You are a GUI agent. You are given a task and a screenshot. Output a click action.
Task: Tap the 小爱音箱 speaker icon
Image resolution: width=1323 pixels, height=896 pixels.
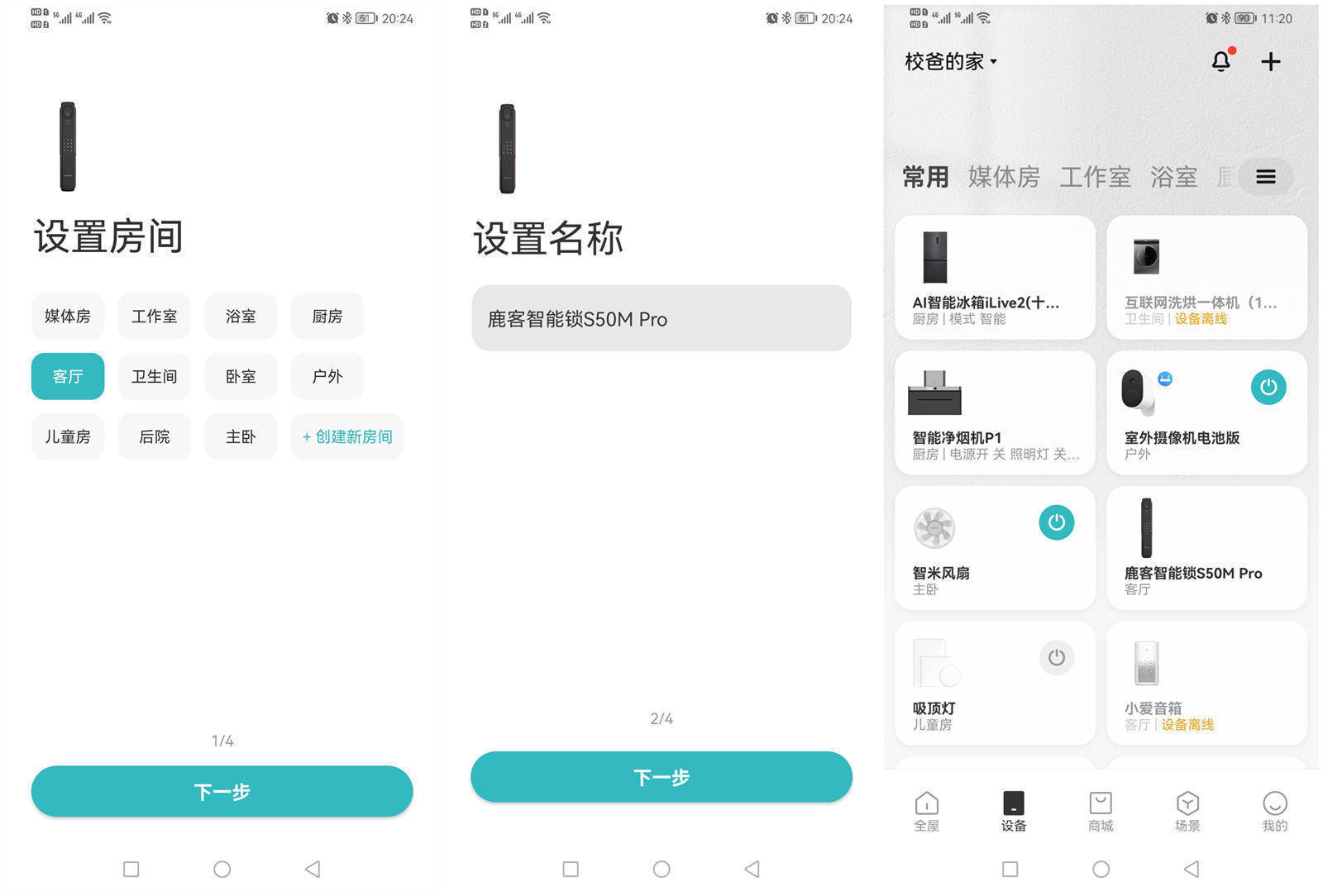click(1147, 663)
